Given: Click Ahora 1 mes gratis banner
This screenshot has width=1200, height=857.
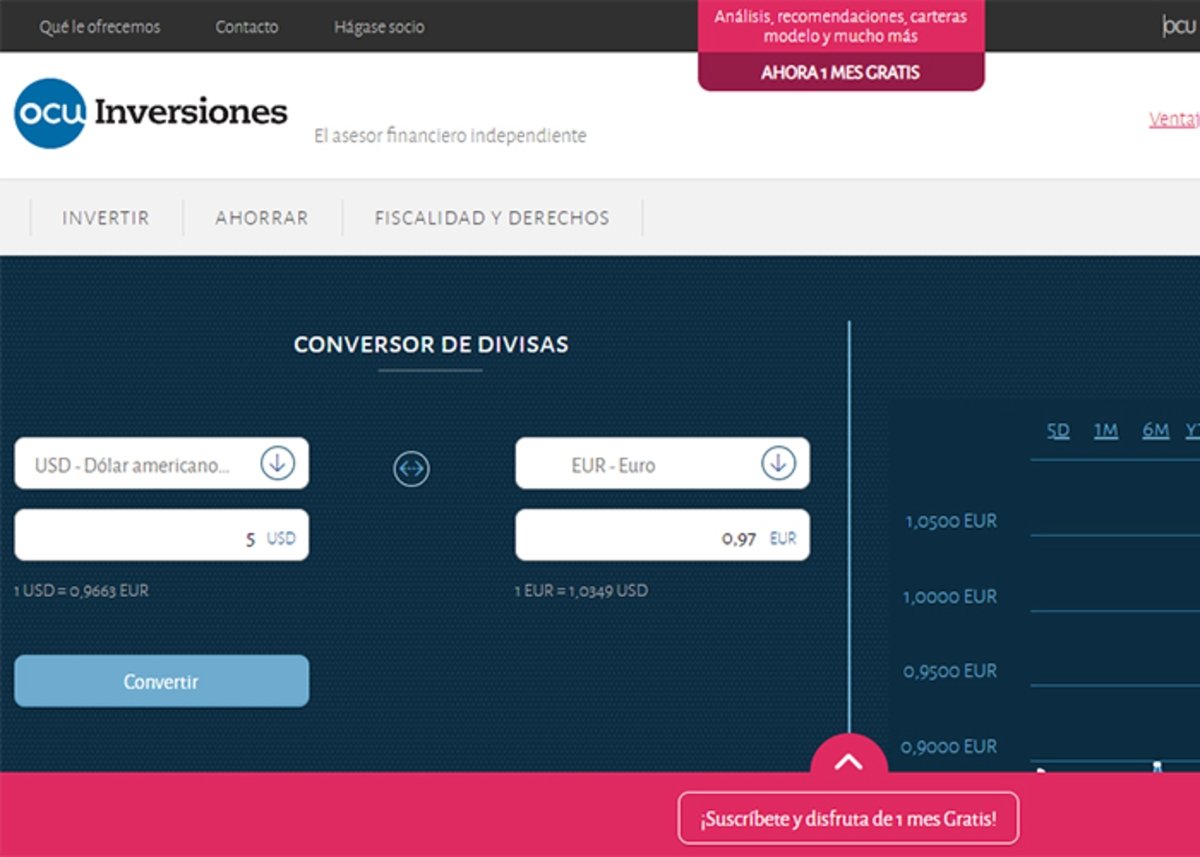Looking at the screenshot, I should point(841,73).
